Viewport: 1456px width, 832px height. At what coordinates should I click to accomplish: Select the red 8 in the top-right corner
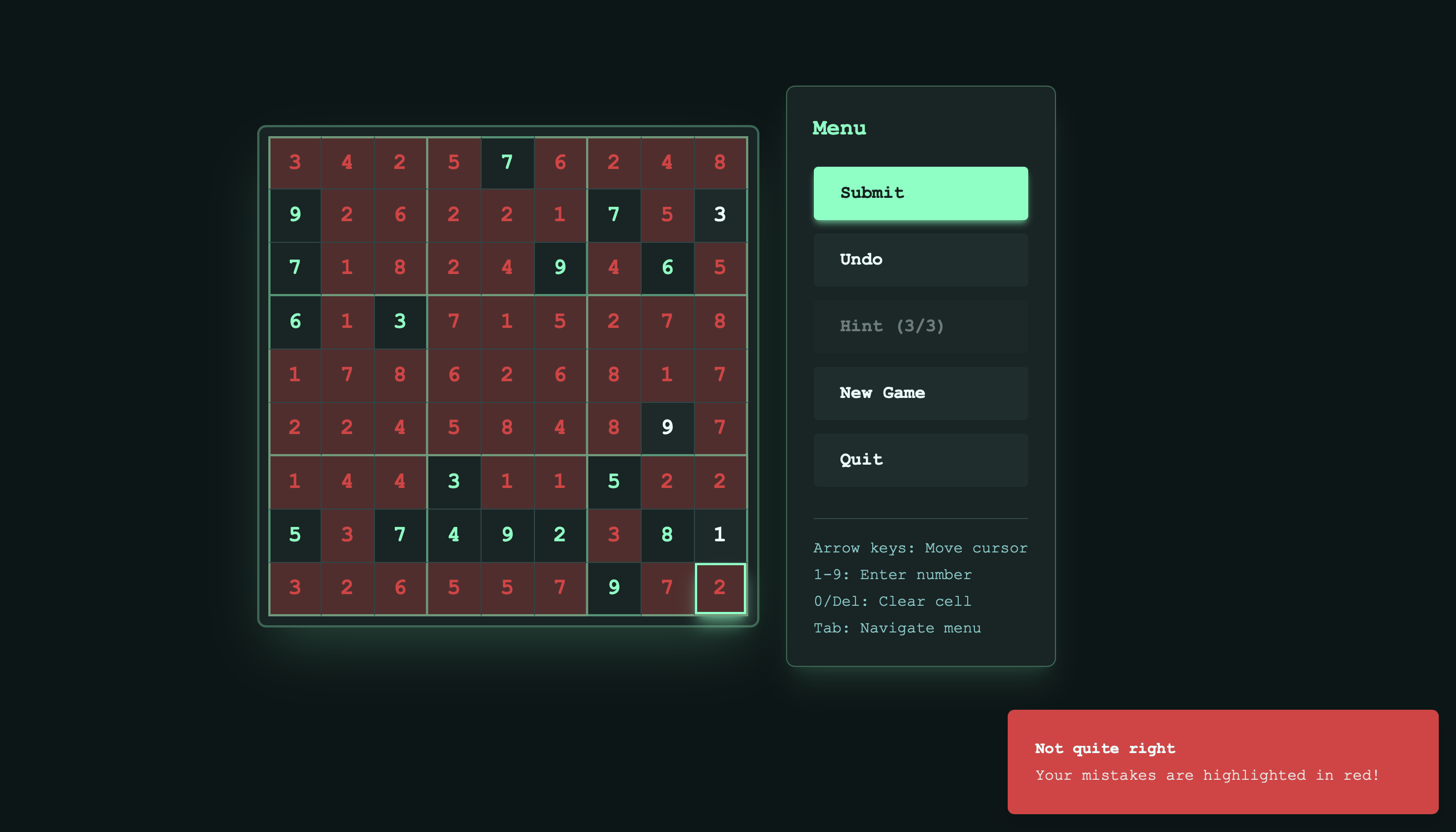(x=719, y=162)
